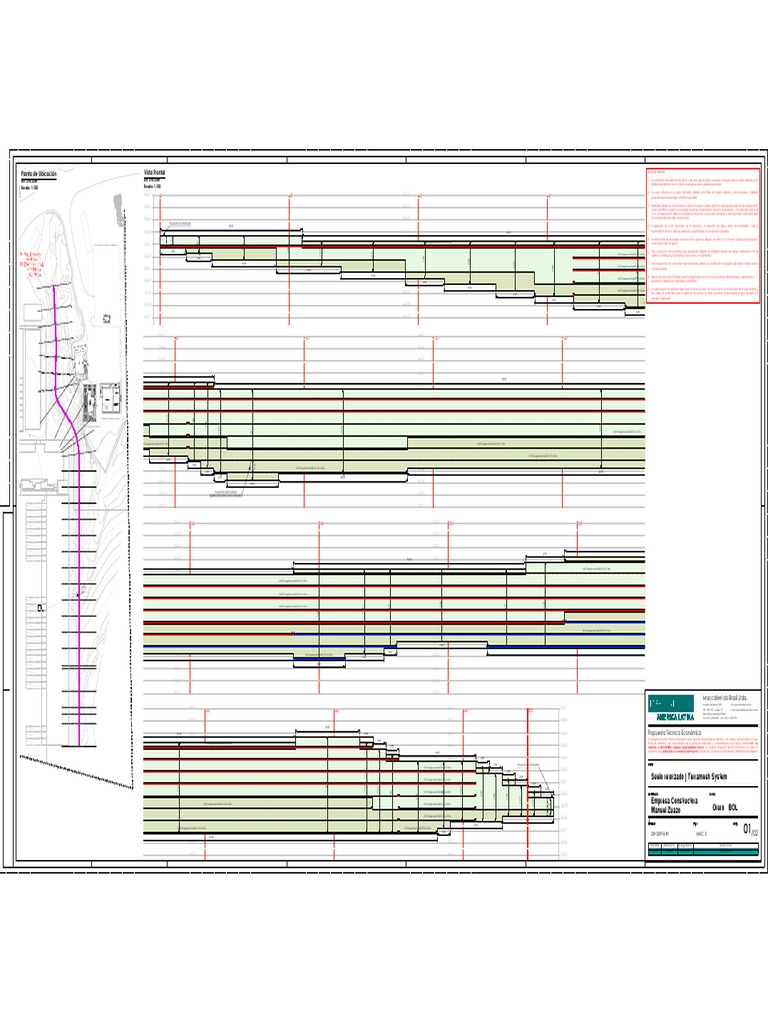Click the red-bordered notes box
Image resolution: width=768 pixels, height=1024 pixels.
[703, 235]
